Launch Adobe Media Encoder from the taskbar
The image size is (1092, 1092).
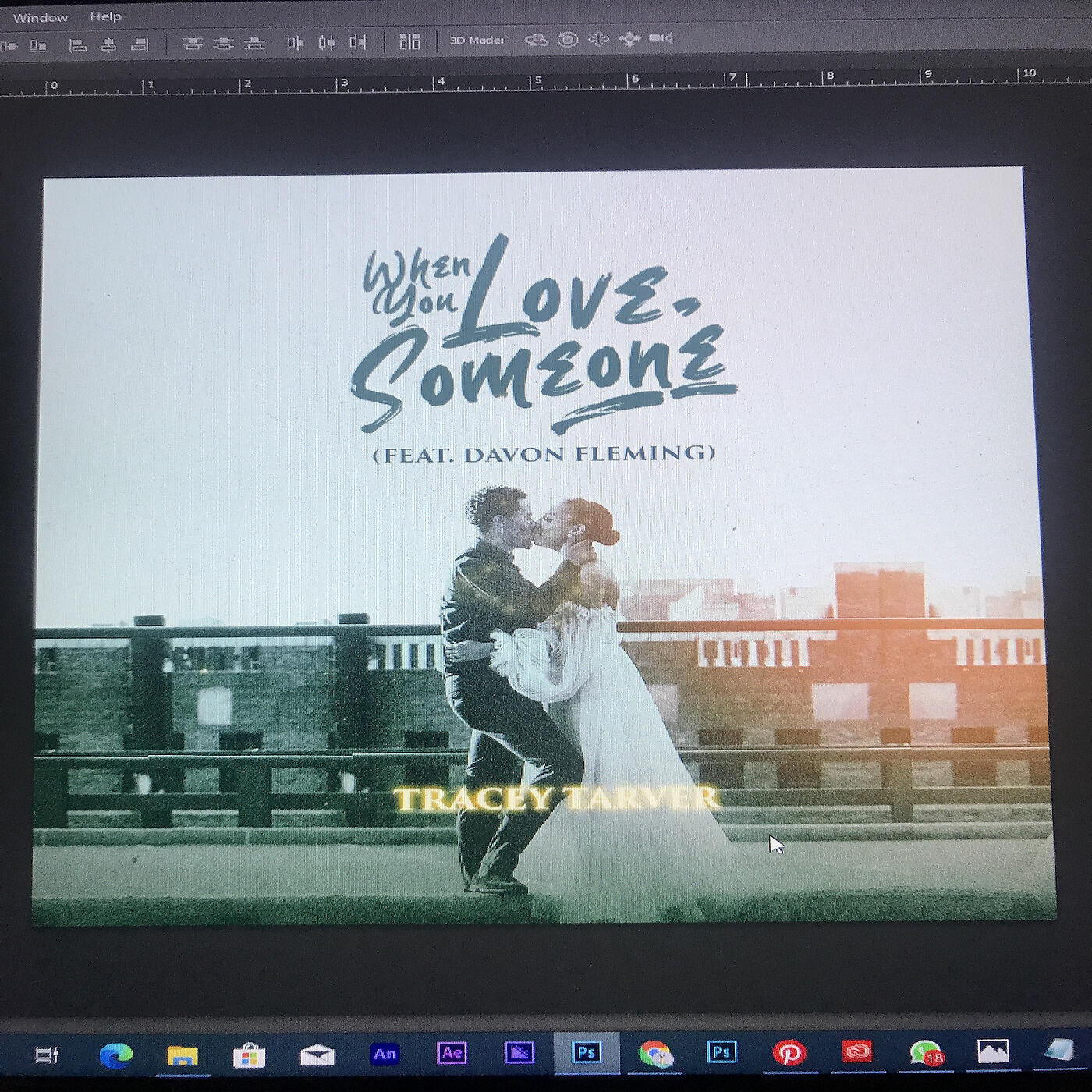point(519,1053)
